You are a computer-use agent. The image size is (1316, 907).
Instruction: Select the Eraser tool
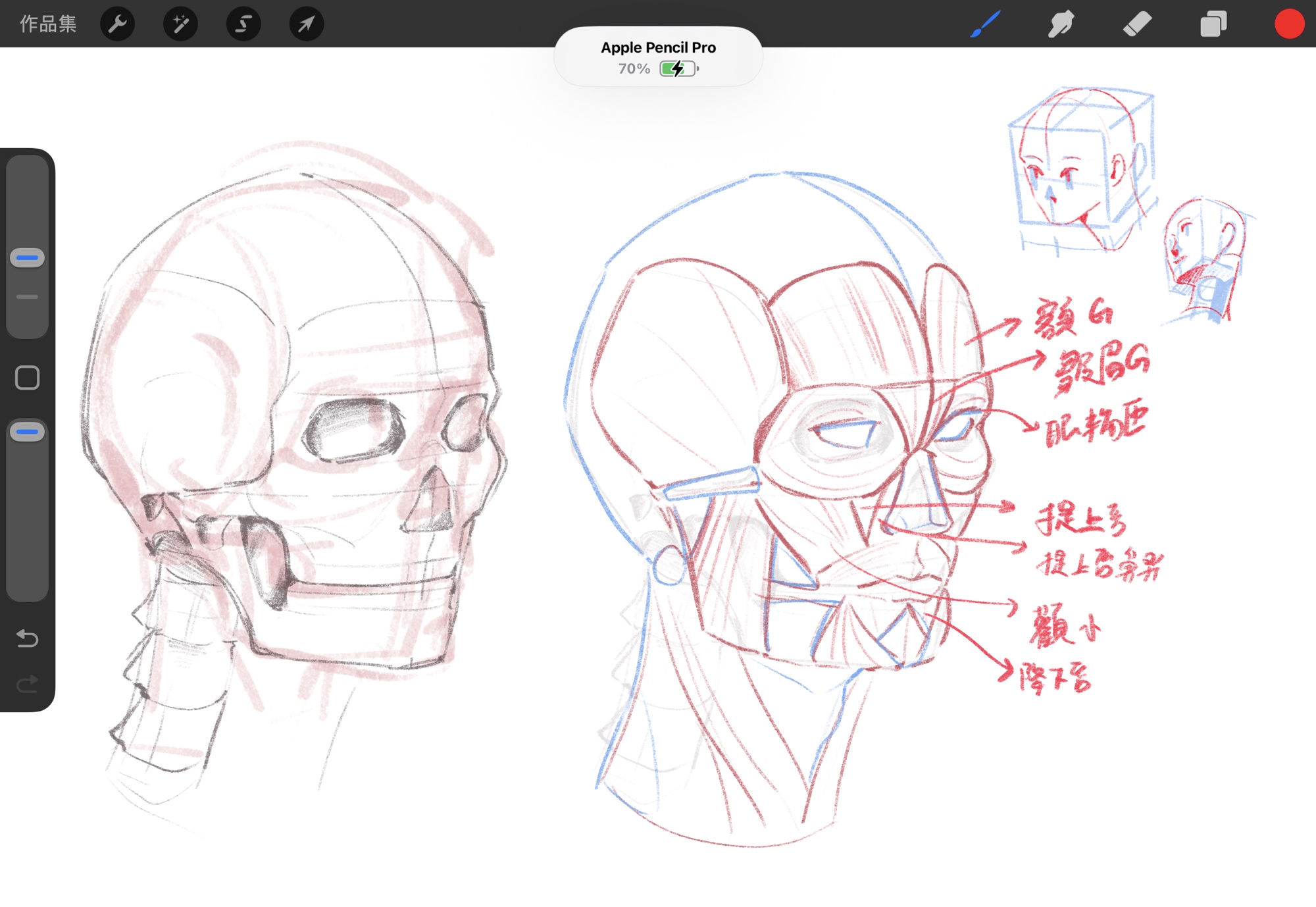[1136, 24]
